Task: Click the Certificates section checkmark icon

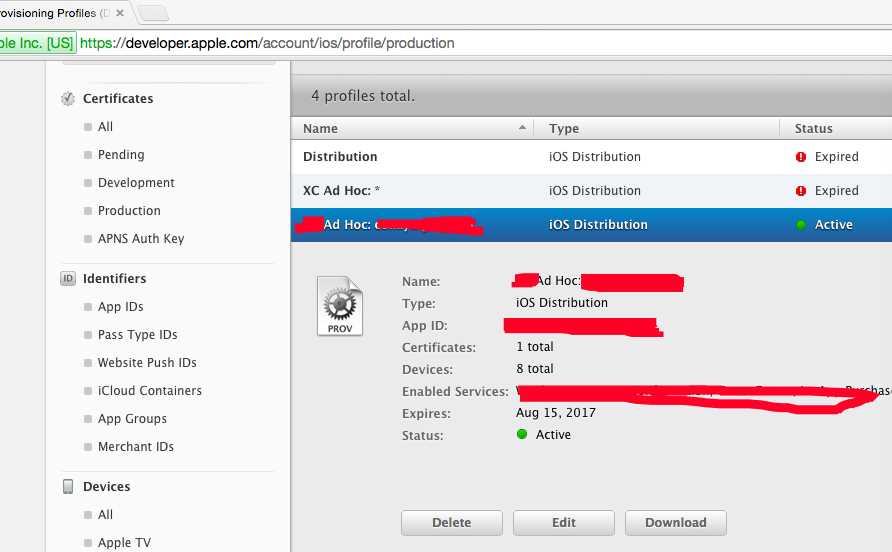Action: point(68,98)
